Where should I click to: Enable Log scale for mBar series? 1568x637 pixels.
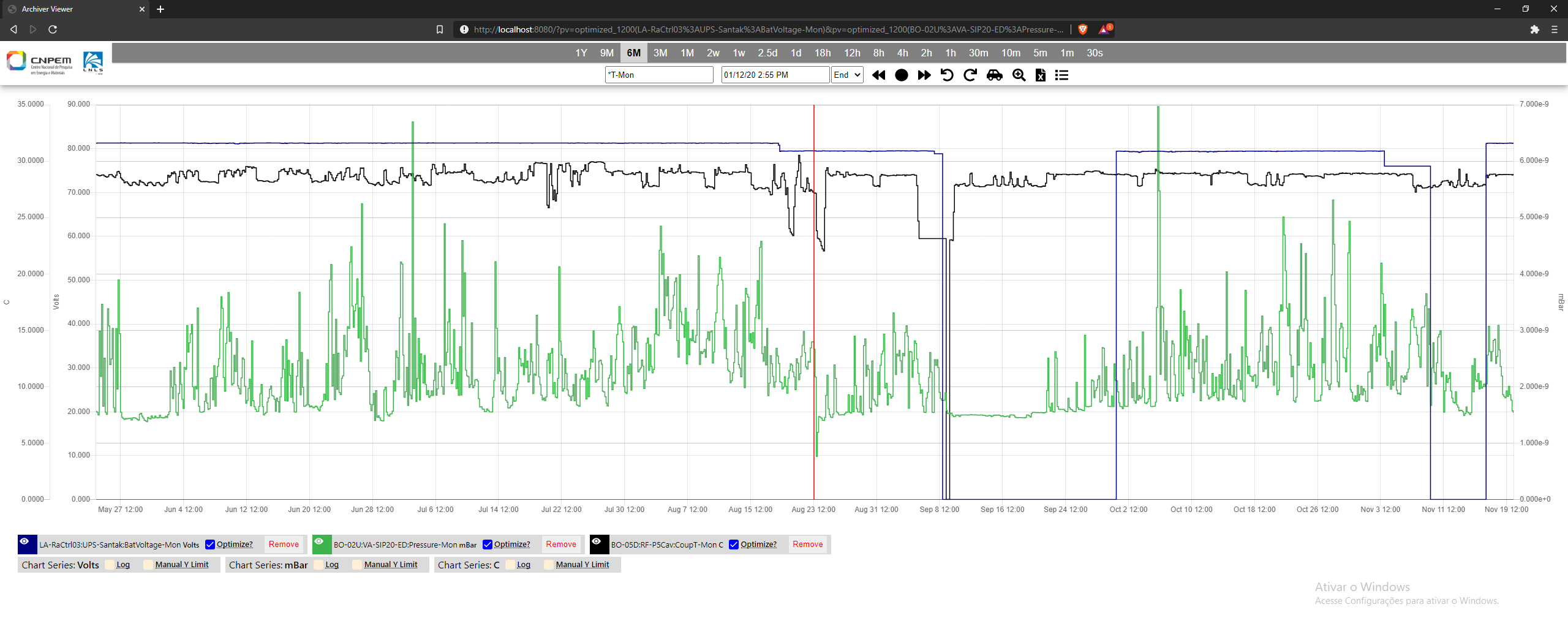click(x=318, y=565)
